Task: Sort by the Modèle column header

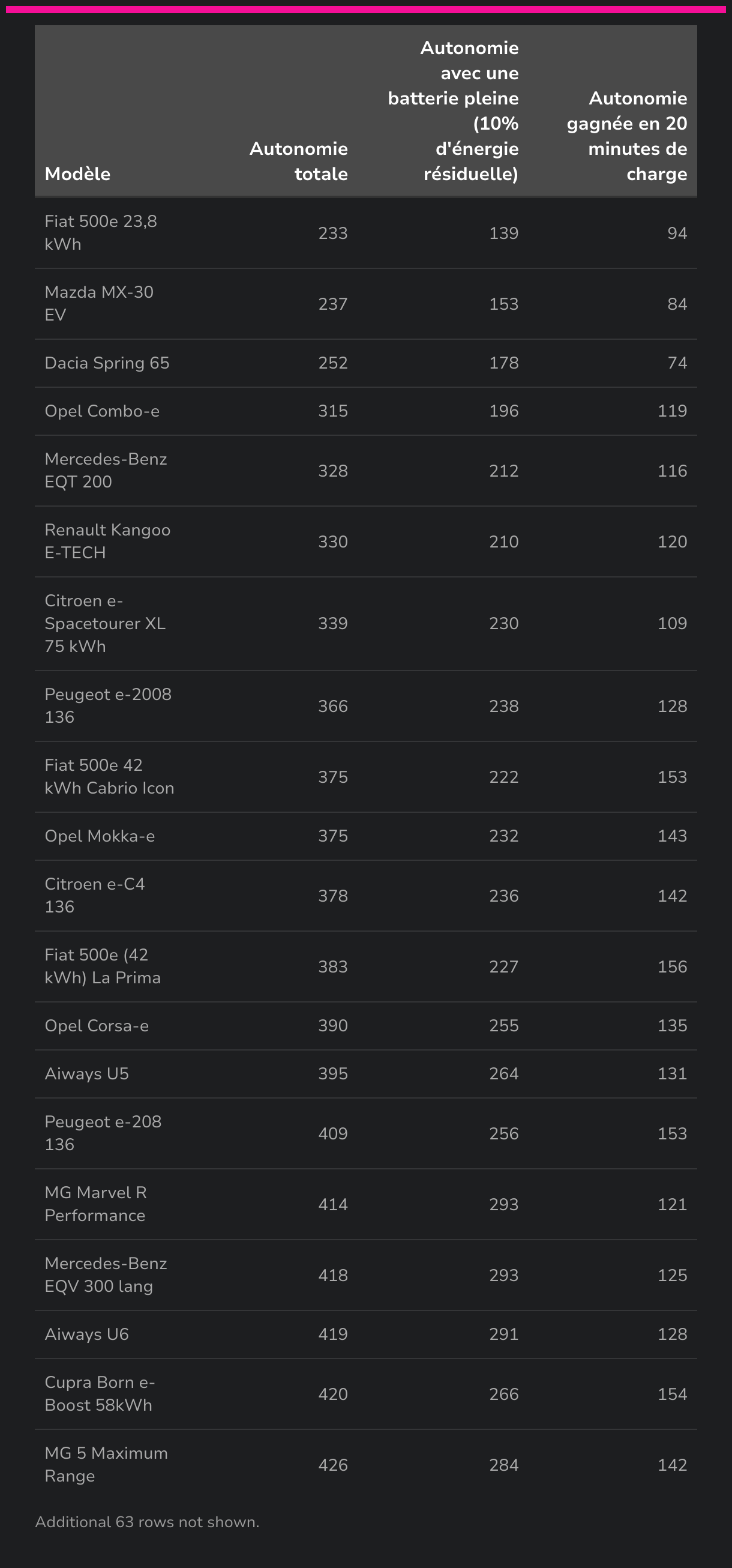Action: tap(77, 173)
